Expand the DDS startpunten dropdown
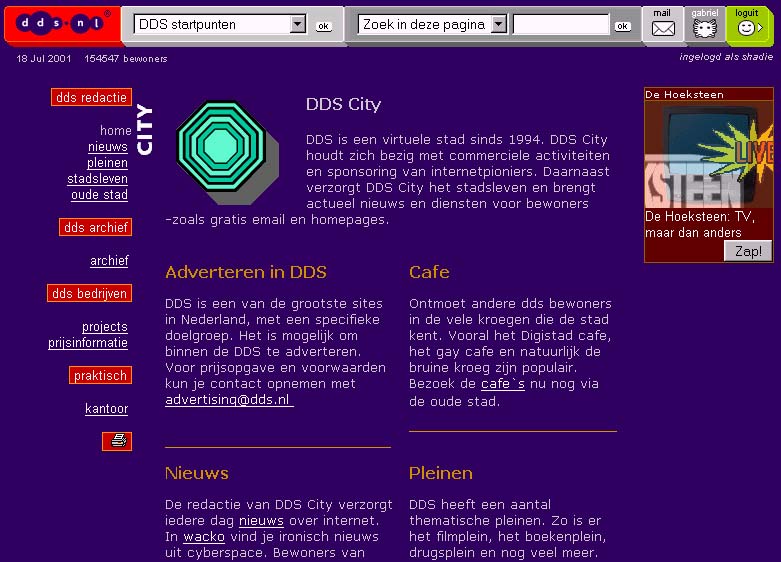 tap(297, 25)
